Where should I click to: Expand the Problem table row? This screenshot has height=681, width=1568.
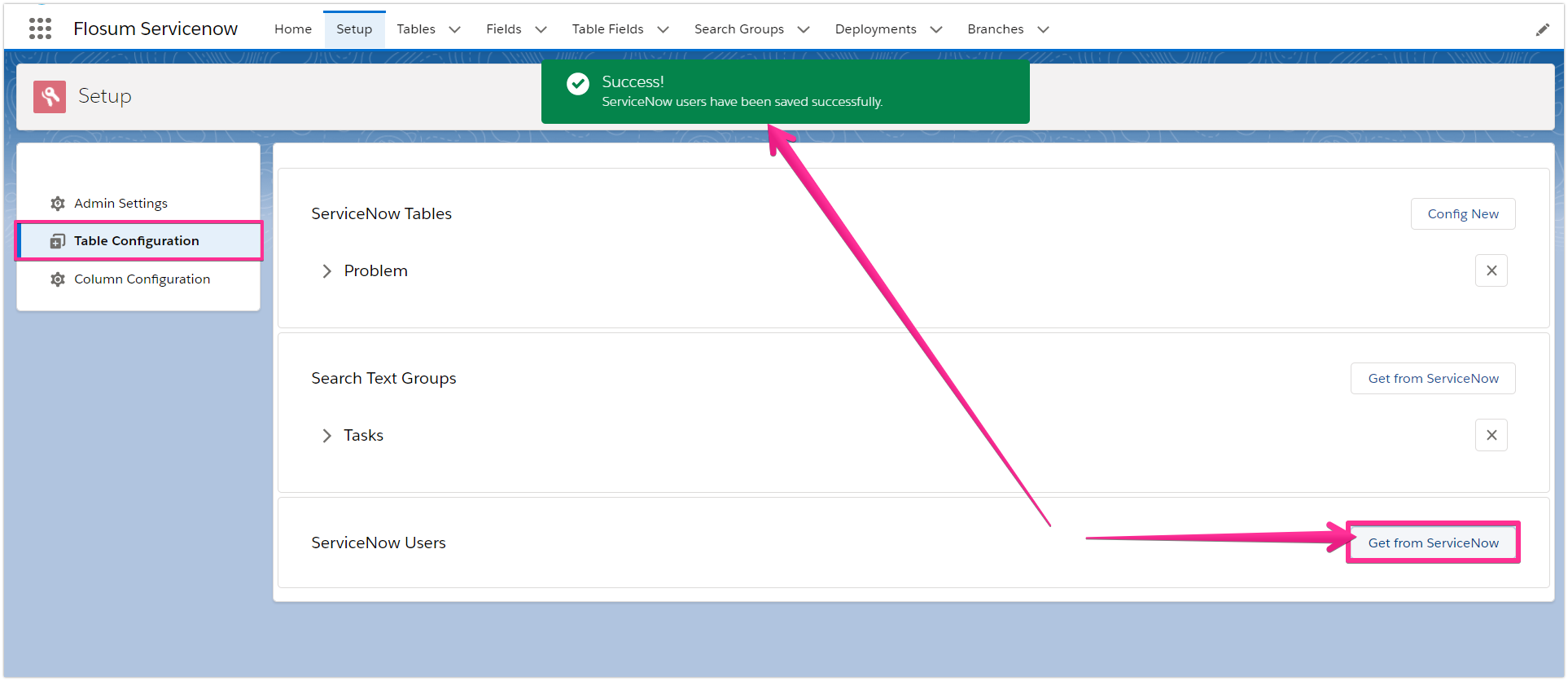[x=326, y=271]
